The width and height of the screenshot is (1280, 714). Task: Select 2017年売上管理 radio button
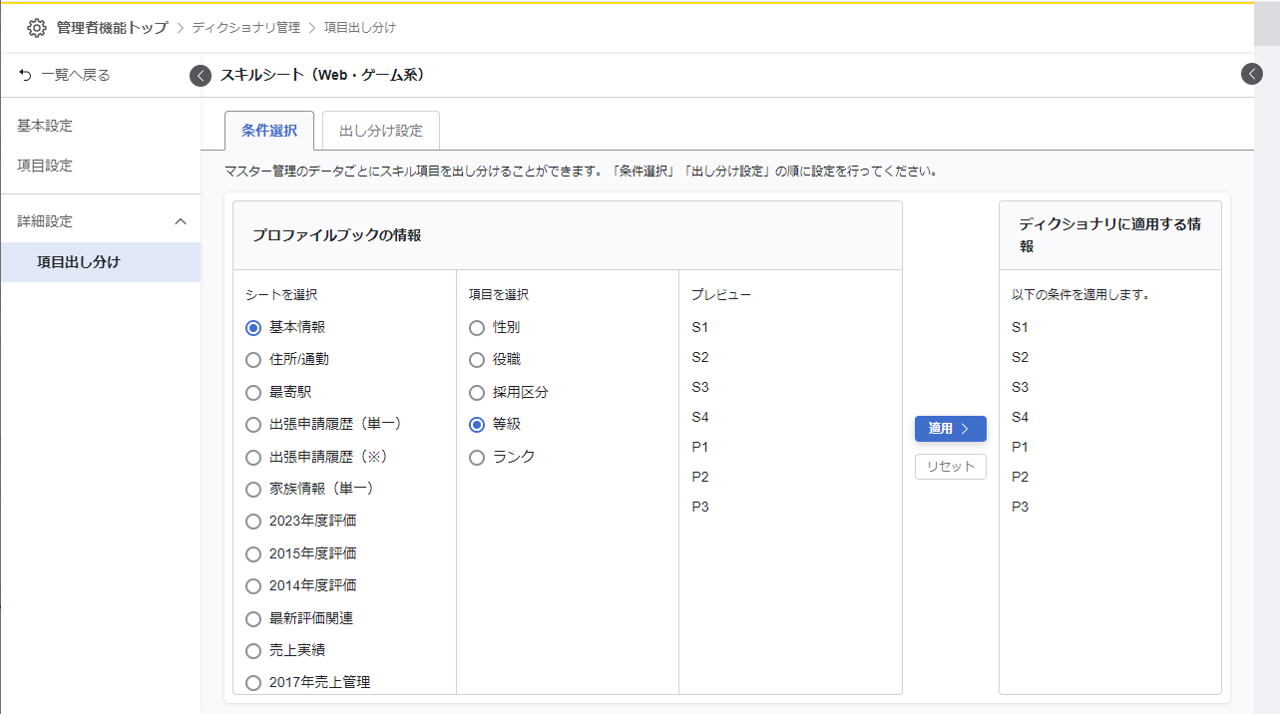tap(253, 683)
